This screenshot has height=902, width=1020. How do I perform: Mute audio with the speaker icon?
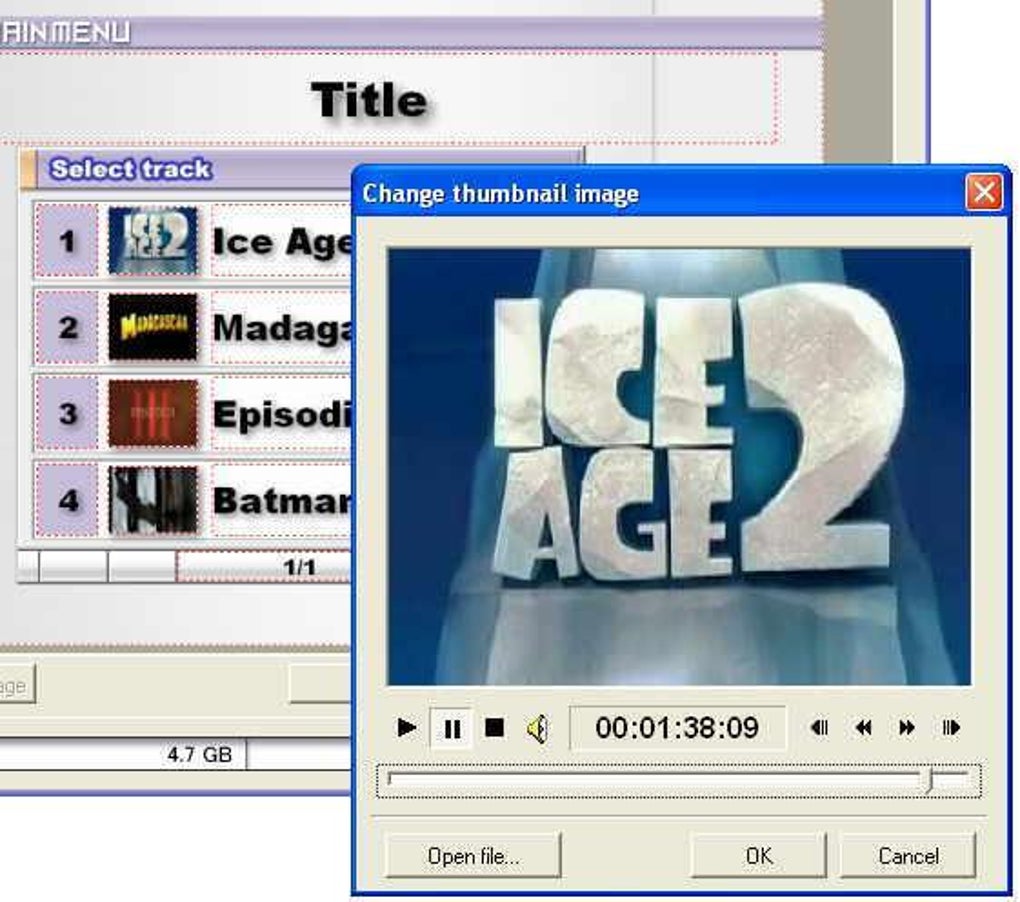click(537, 728)
